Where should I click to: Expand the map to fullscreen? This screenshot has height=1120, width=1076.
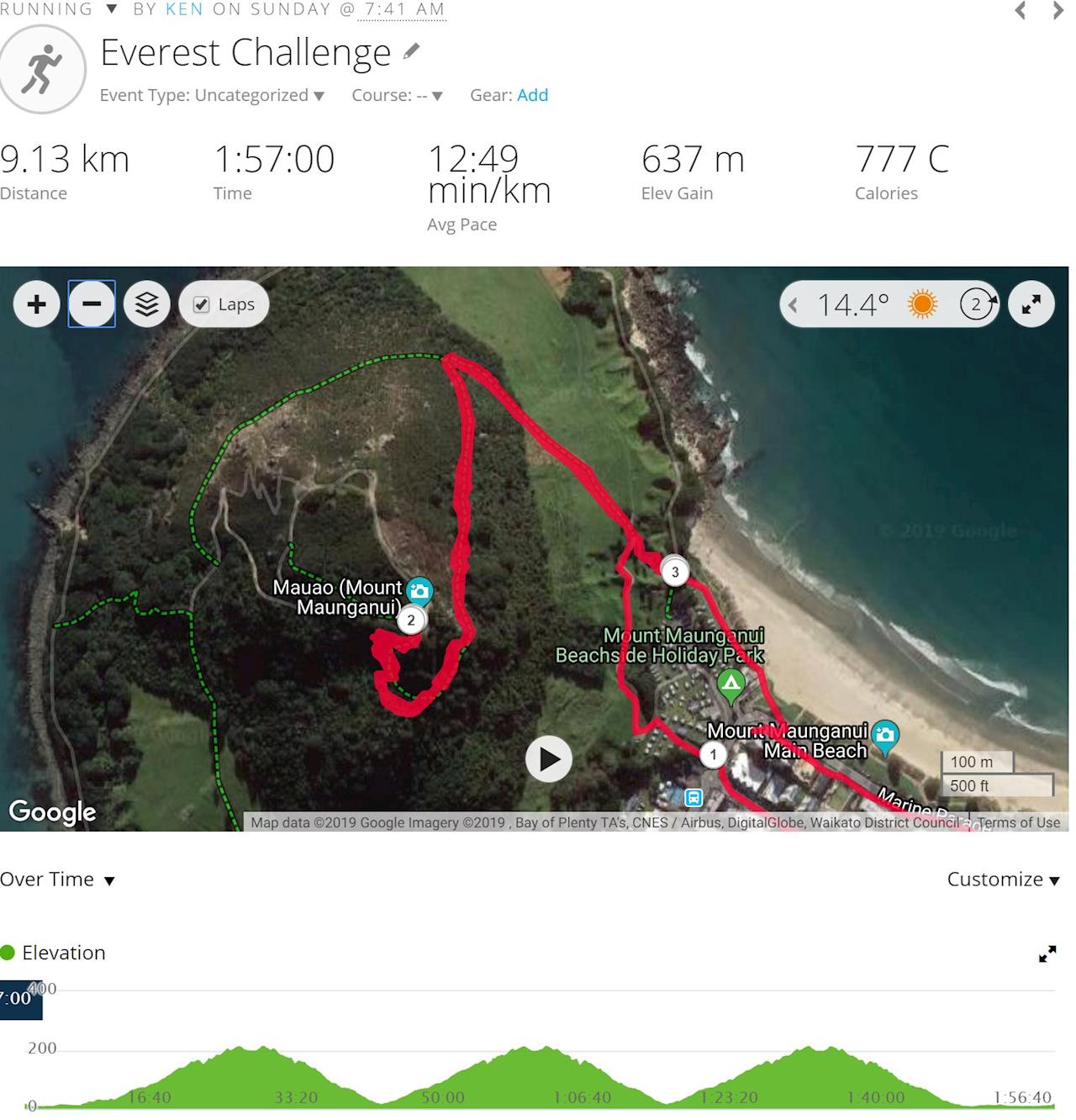[x=1031, y=304]
